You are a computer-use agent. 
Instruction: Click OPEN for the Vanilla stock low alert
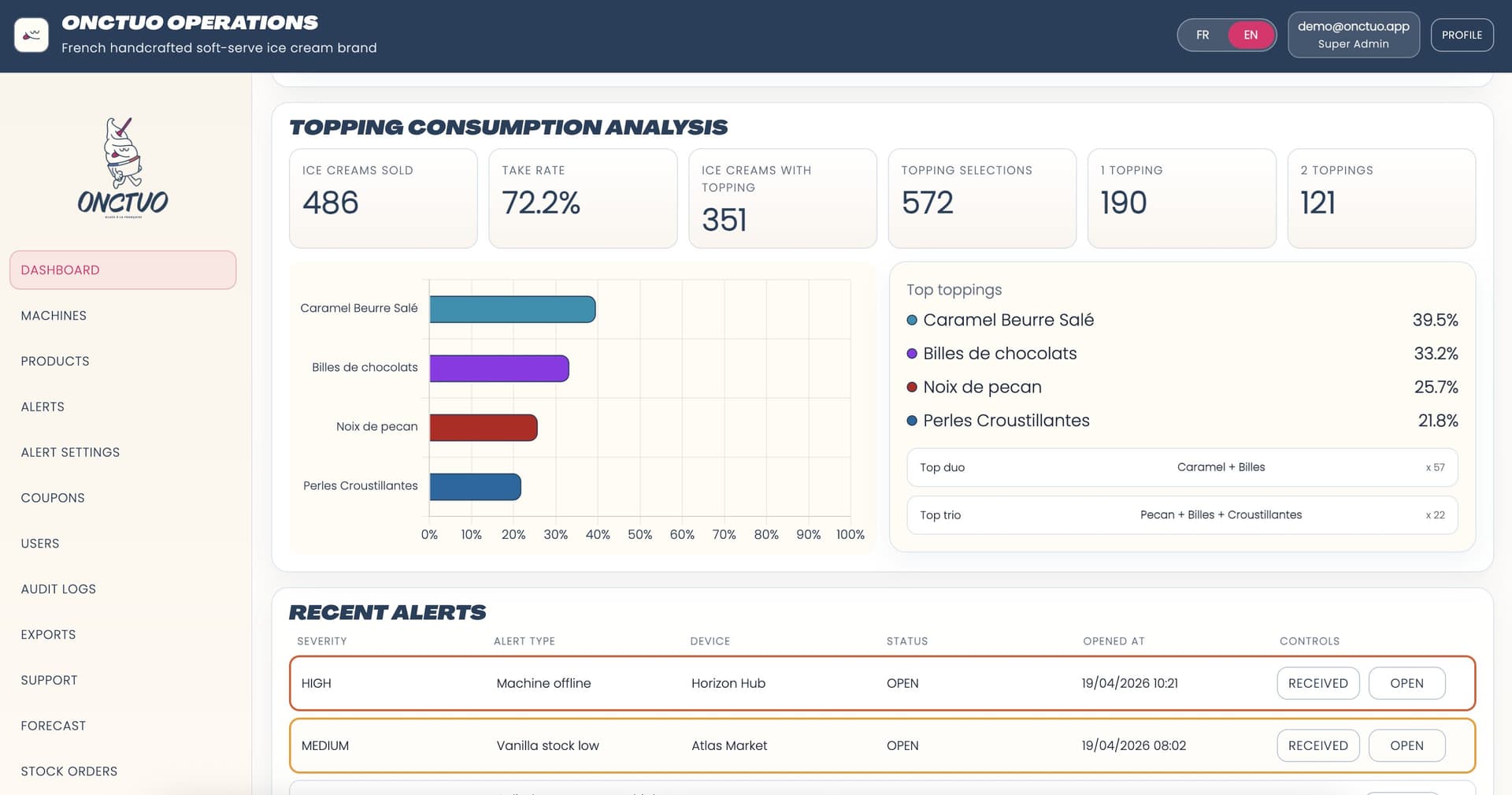1406,745
